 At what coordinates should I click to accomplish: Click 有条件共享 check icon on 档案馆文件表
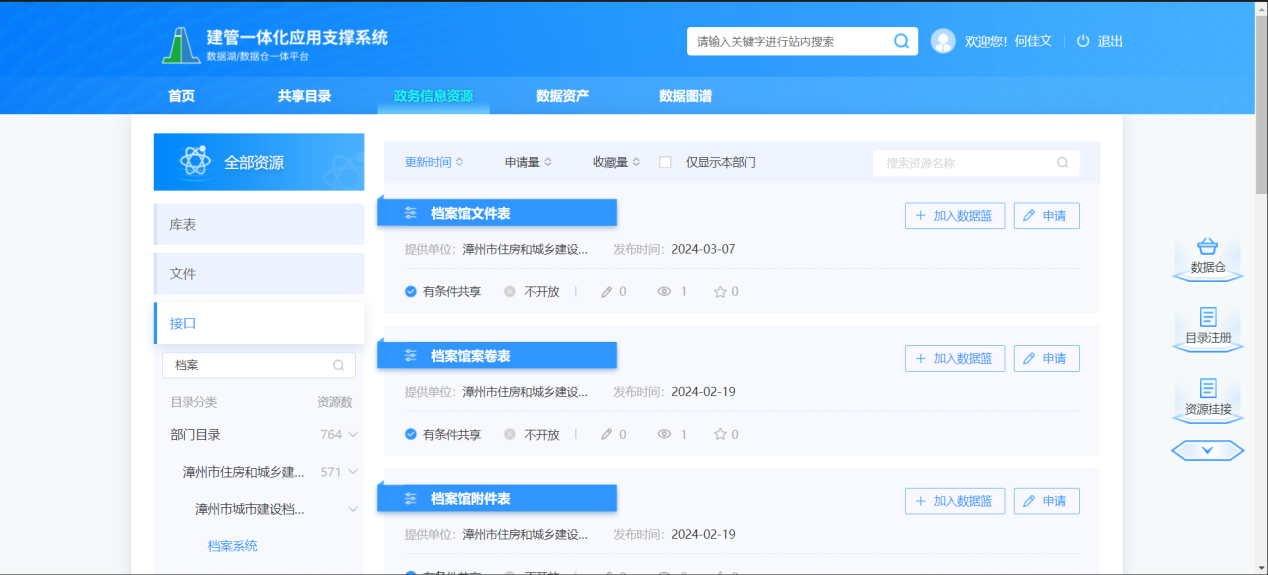coord(411,292)
